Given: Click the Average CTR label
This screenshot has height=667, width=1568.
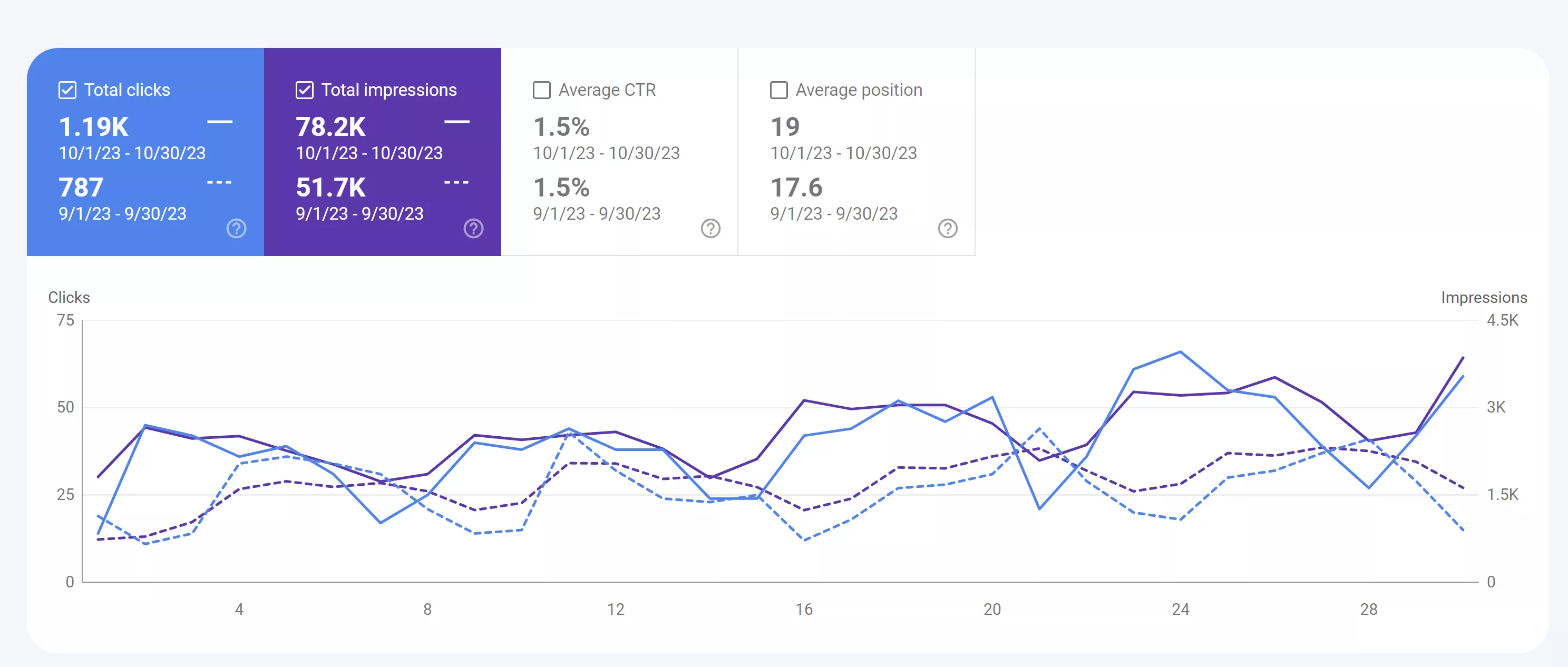Looking at the screenshot, I should pos(608,90).
